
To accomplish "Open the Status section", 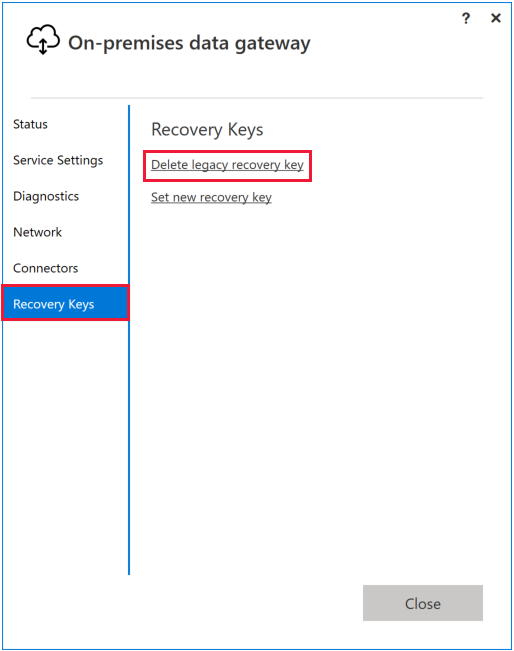I will click(x=30, y=124).
